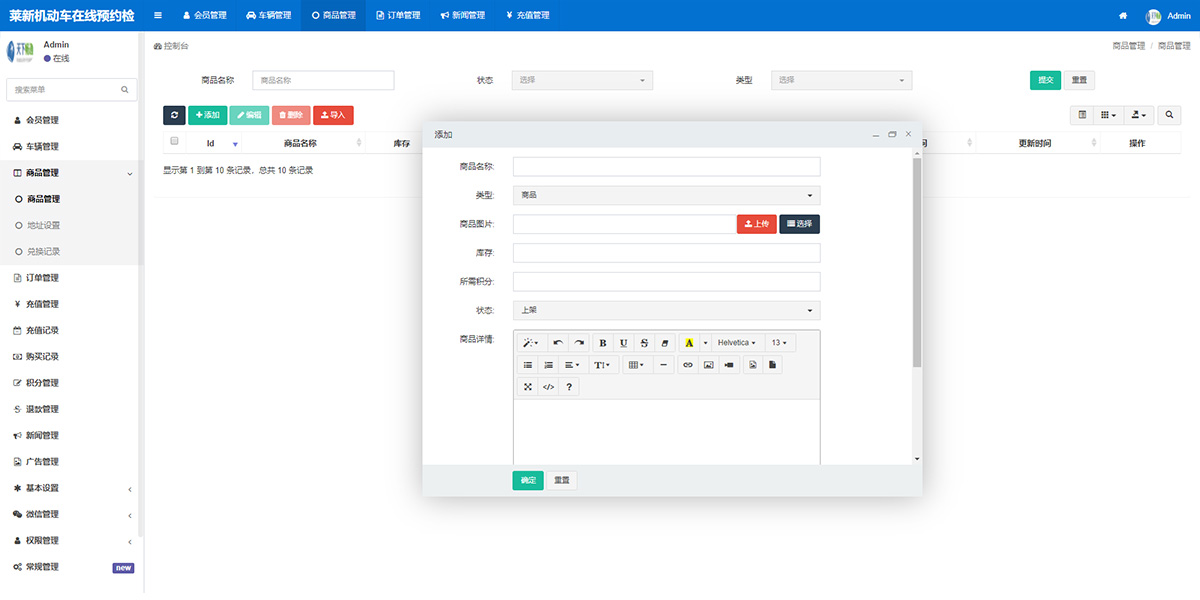This screenshot has width=1200, height=600.
Task: Click the editor Undo arrow
Action: 558,343
